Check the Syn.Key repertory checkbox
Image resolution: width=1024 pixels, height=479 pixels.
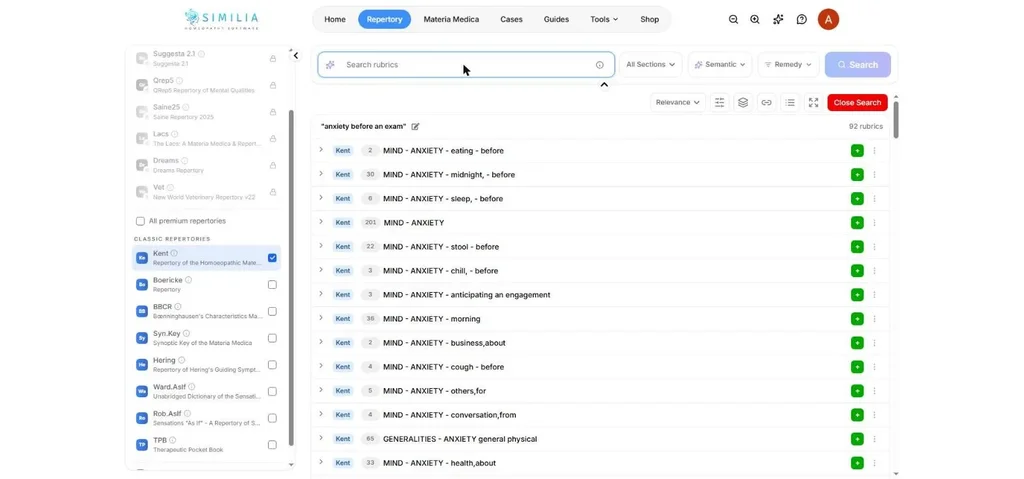pos(272,339)
